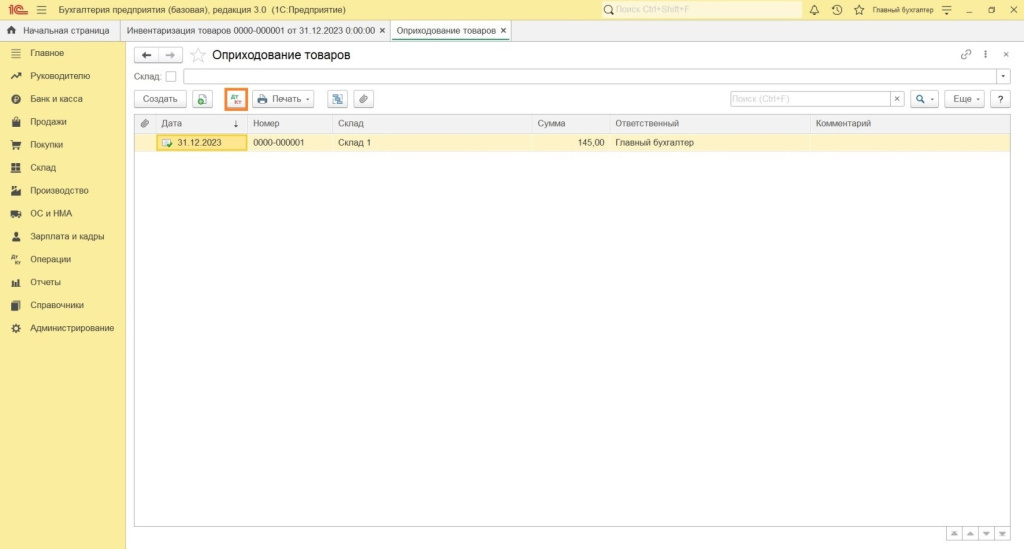Open attached files paperclip button

[363, 99]
